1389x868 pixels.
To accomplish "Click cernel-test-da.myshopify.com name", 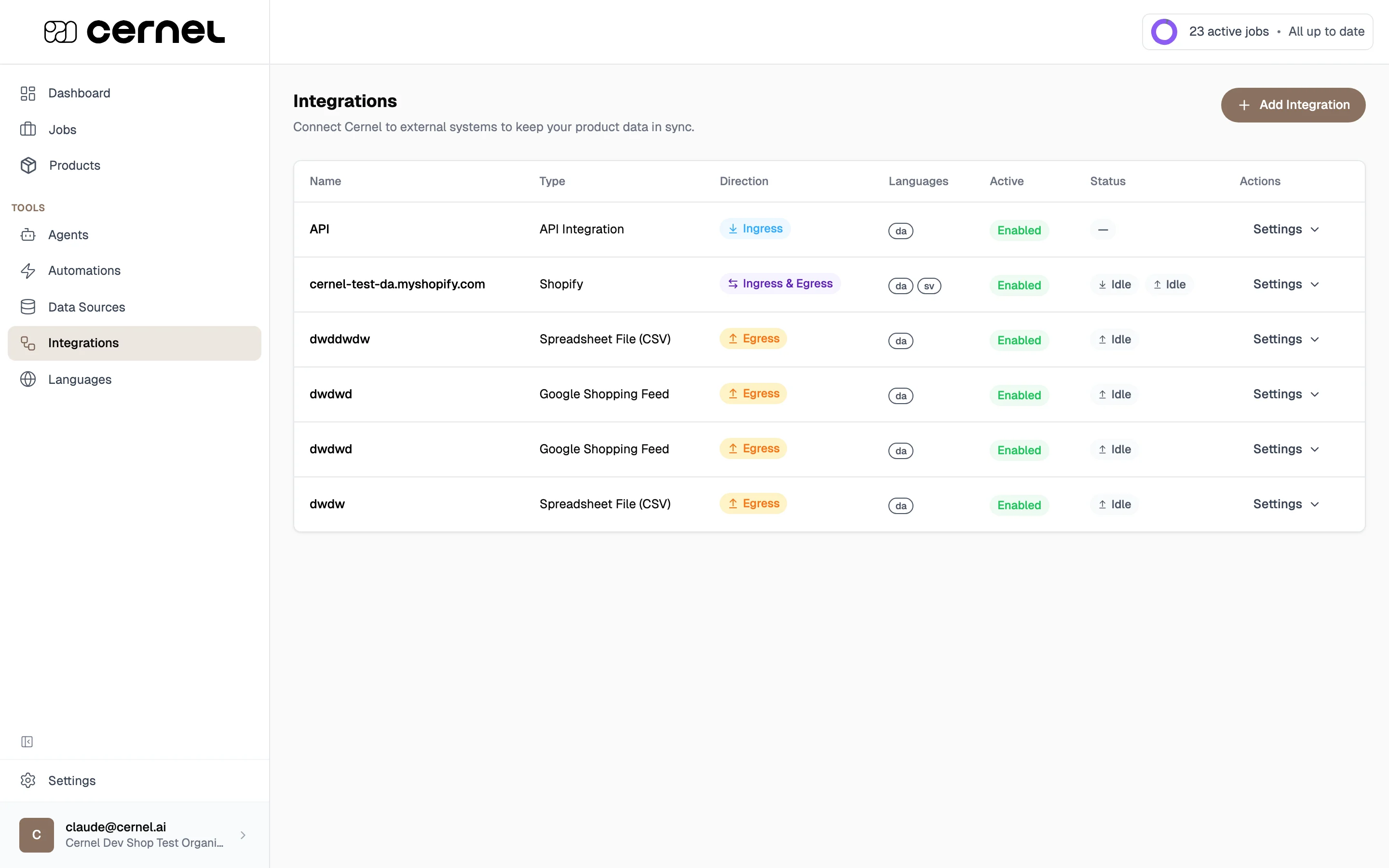I will (x=397, y=284).
